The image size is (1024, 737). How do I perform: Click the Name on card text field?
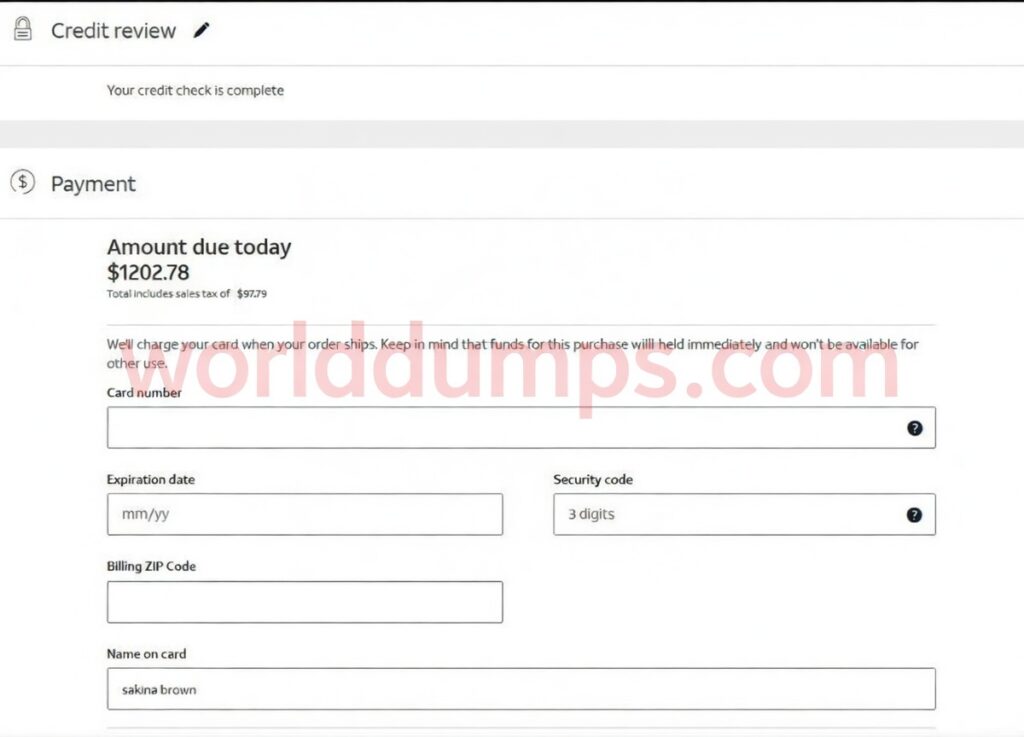click(520, 689)
